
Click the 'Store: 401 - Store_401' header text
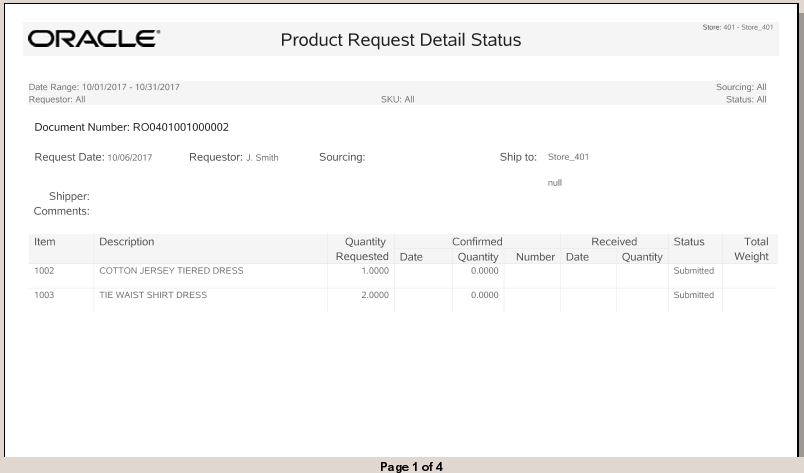click(737, 27)
